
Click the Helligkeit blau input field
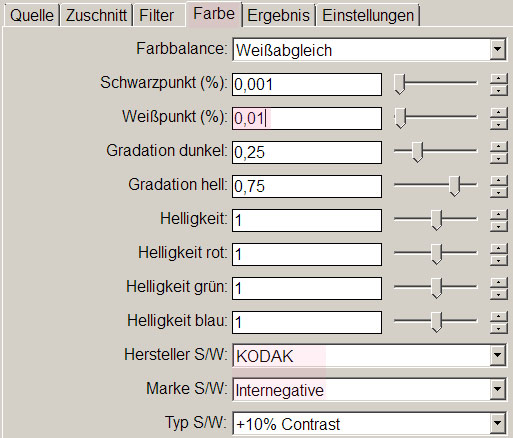[x=307, y=322]
